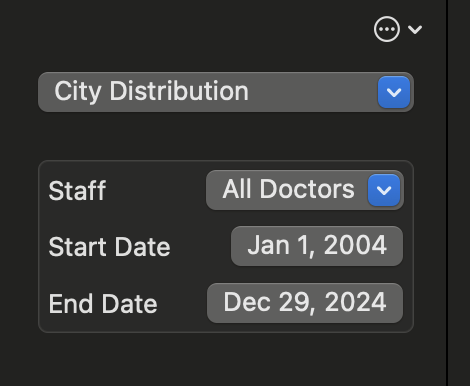
Task: Click the All Doctors text
Action: click(288, 189)
